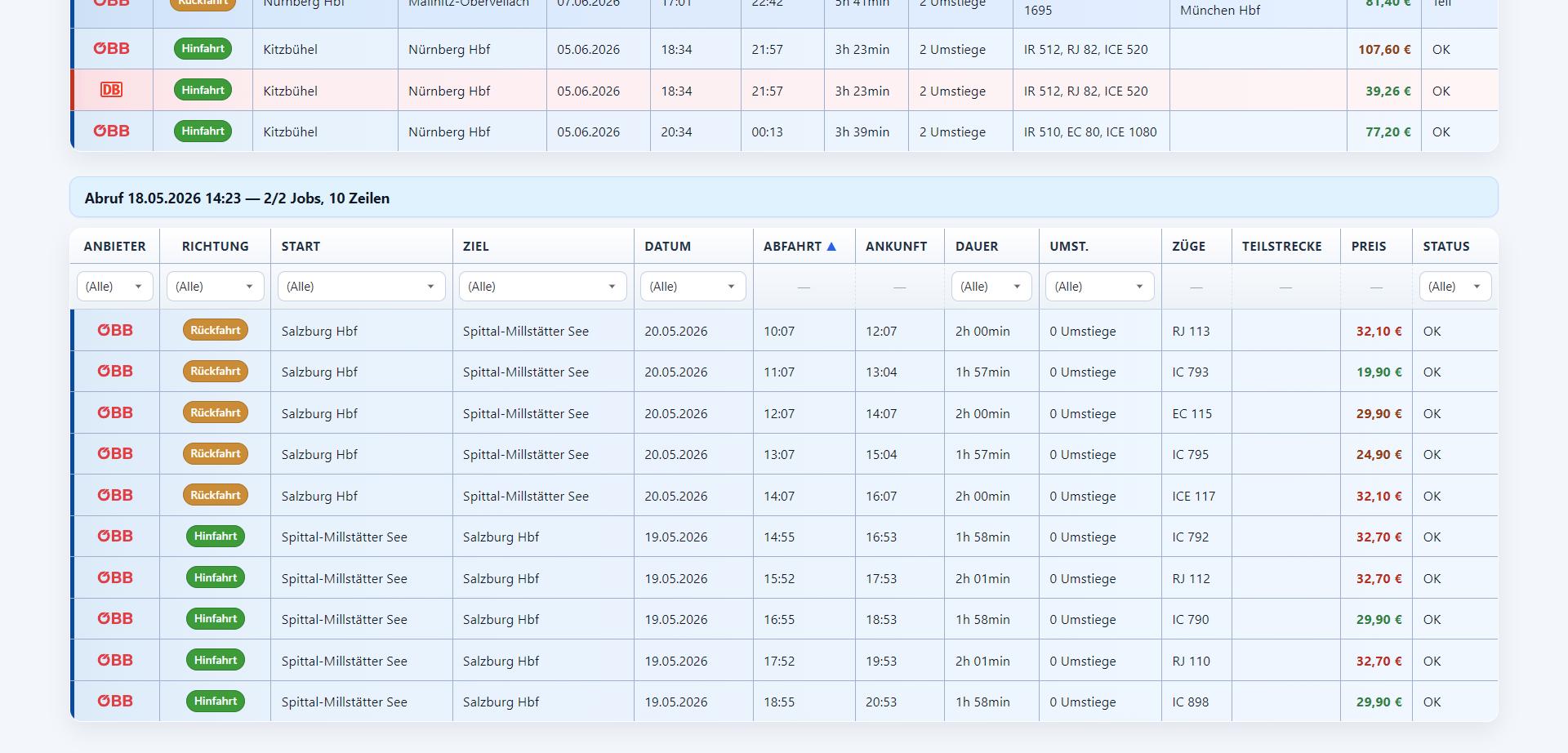1568x753 pixels.
Task: Click the Hinfahrt badge in 16:55 departure row
Action: (216, 618)
